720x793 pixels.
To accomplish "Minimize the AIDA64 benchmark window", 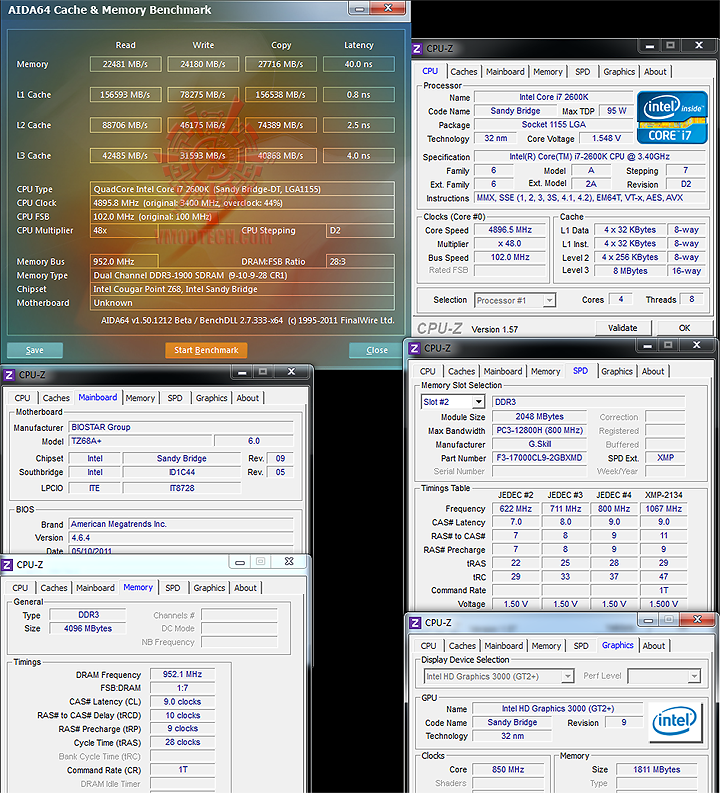I will (359, 9).
